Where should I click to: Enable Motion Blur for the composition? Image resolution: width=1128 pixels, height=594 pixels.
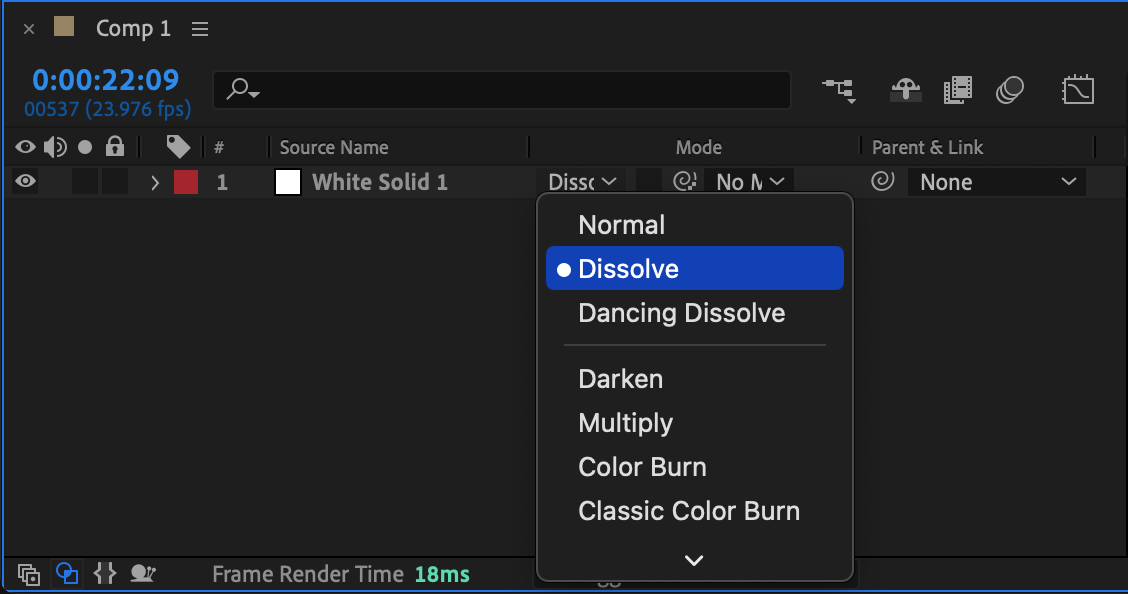[1010, 91]
